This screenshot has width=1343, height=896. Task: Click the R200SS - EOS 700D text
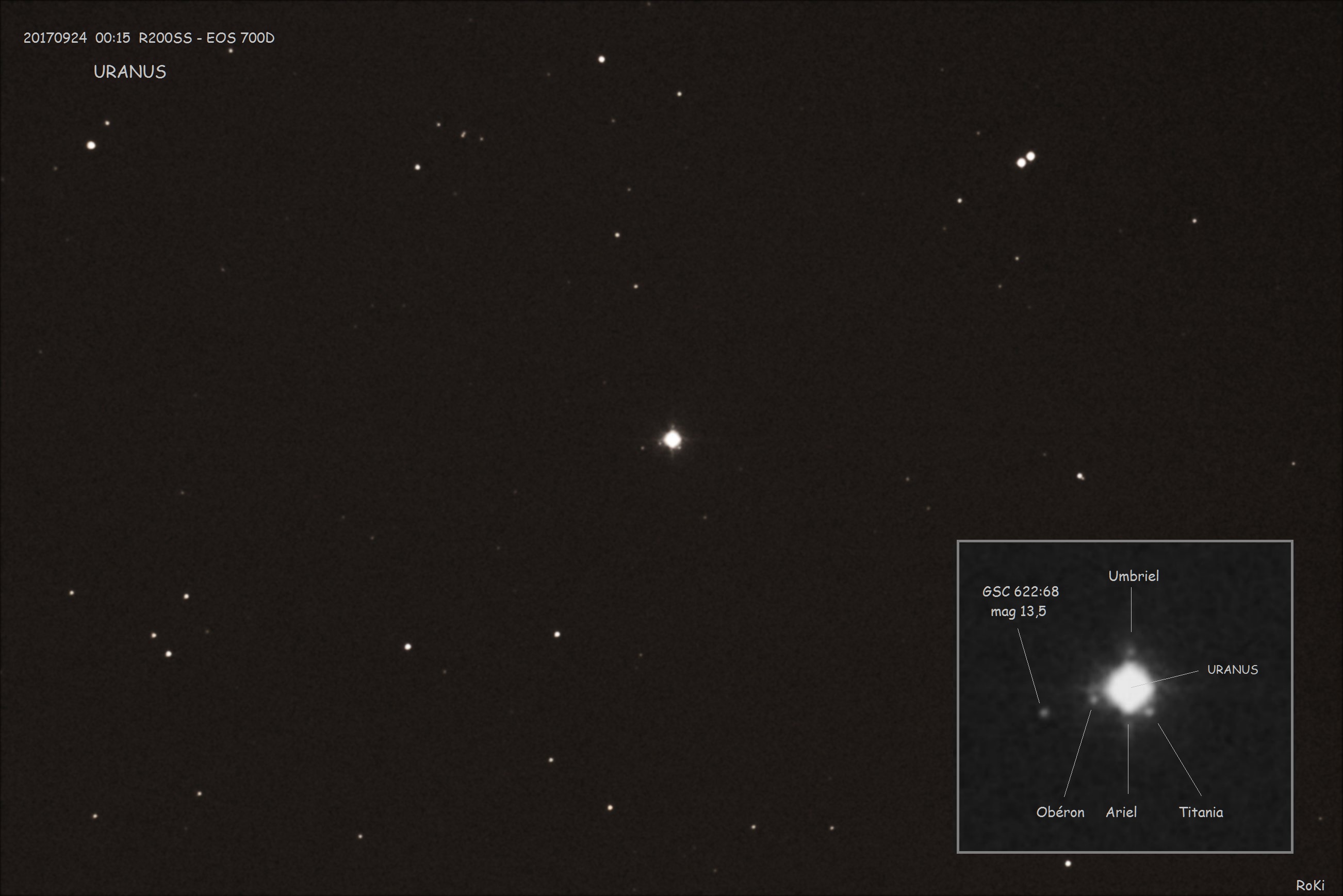(206, 38)
